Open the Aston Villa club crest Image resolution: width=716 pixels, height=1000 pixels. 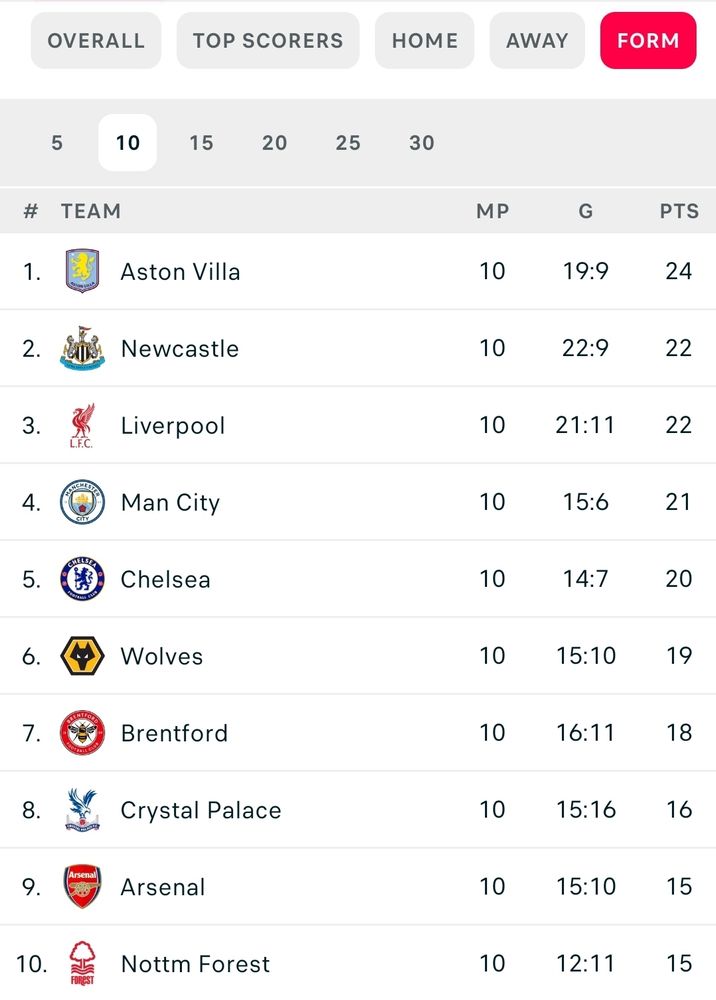pyautogui.click(x=82, y=271)
